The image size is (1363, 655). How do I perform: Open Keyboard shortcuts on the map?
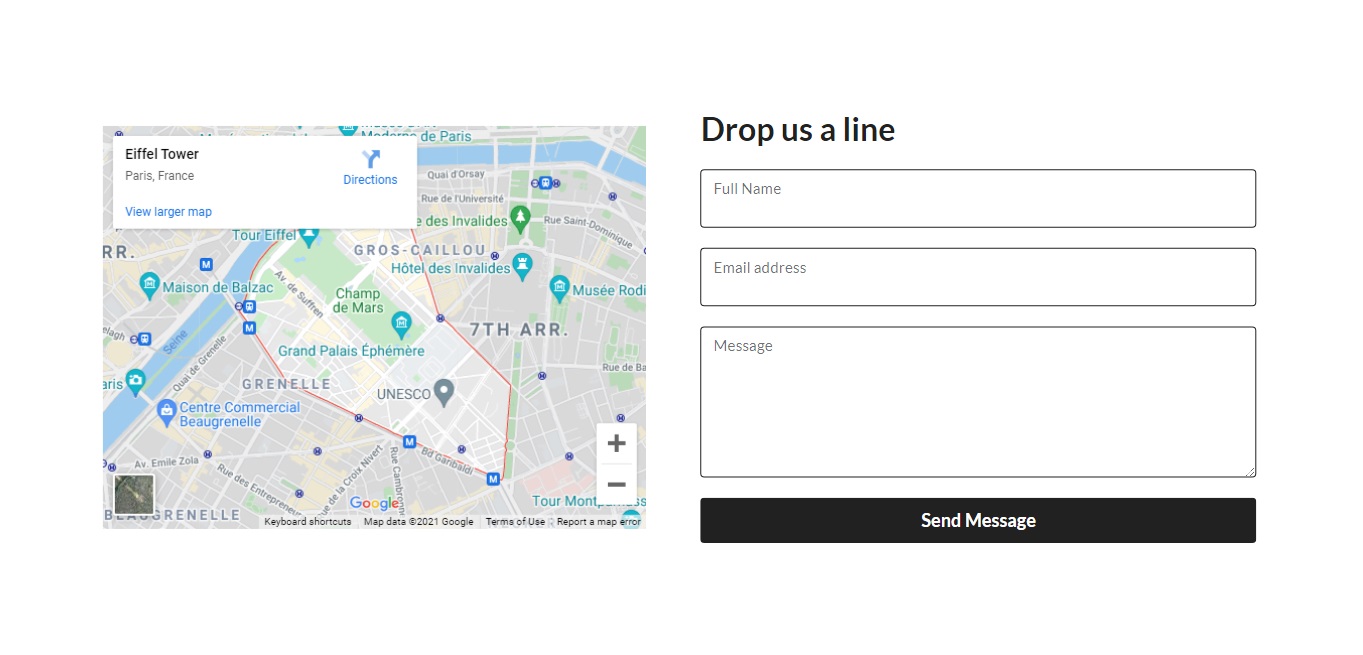[x=307, y=522]
